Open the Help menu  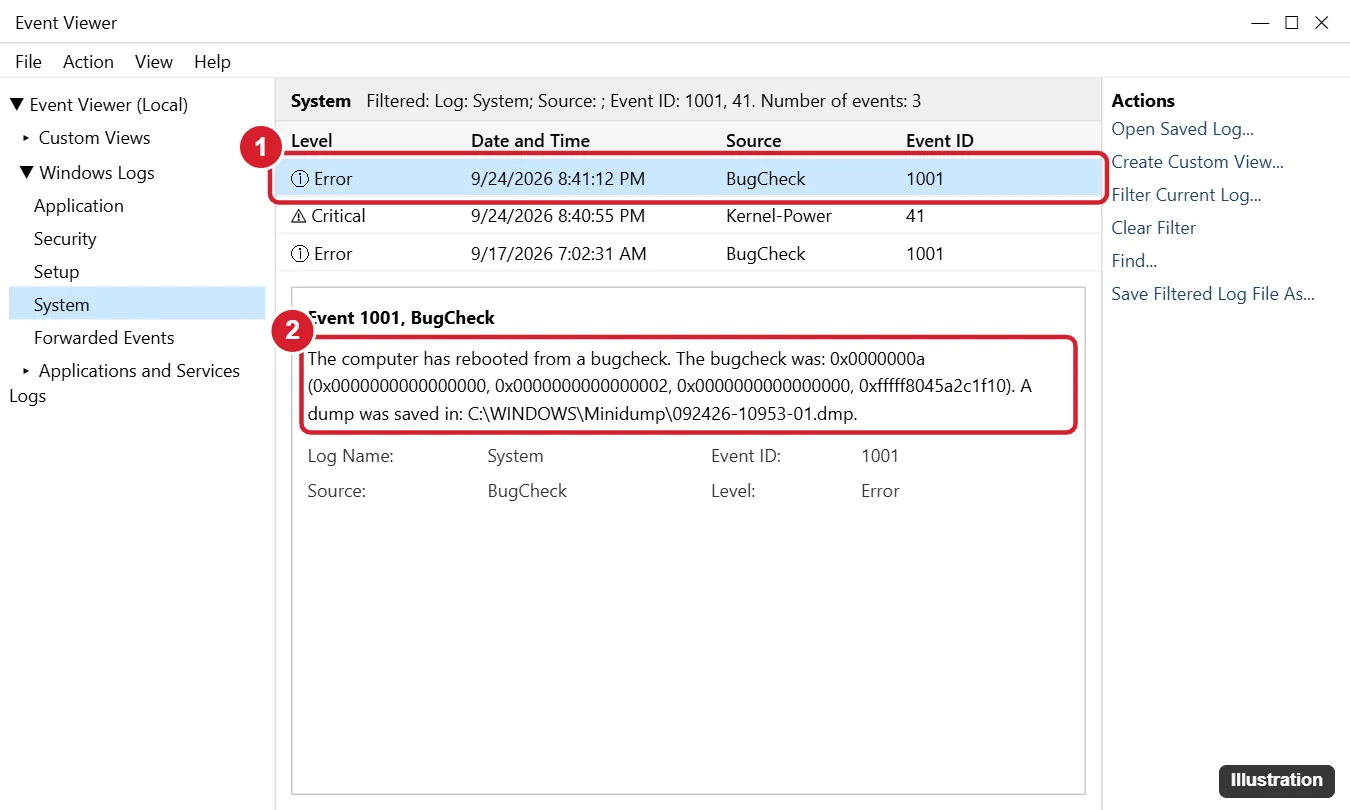click(x=212, y=62)
